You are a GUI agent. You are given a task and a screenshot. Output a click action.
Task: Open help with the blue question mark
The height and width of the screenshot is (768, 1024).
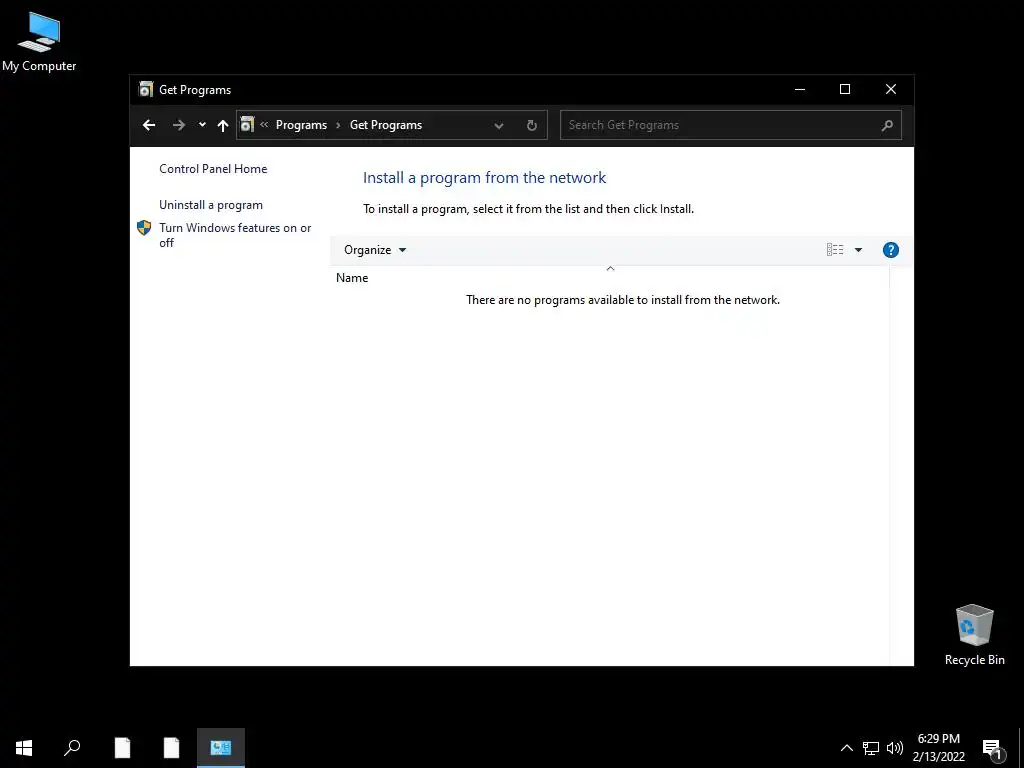click(x=891, y=250)
